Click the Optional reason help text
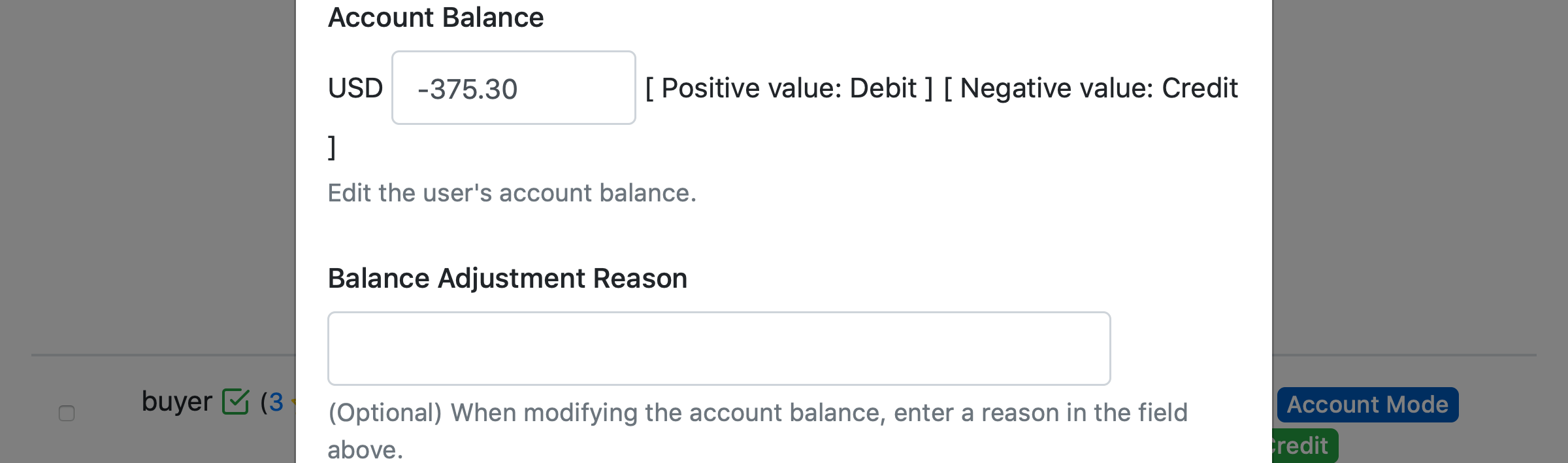Screen dimensions: 1568x463 (758, 413)
